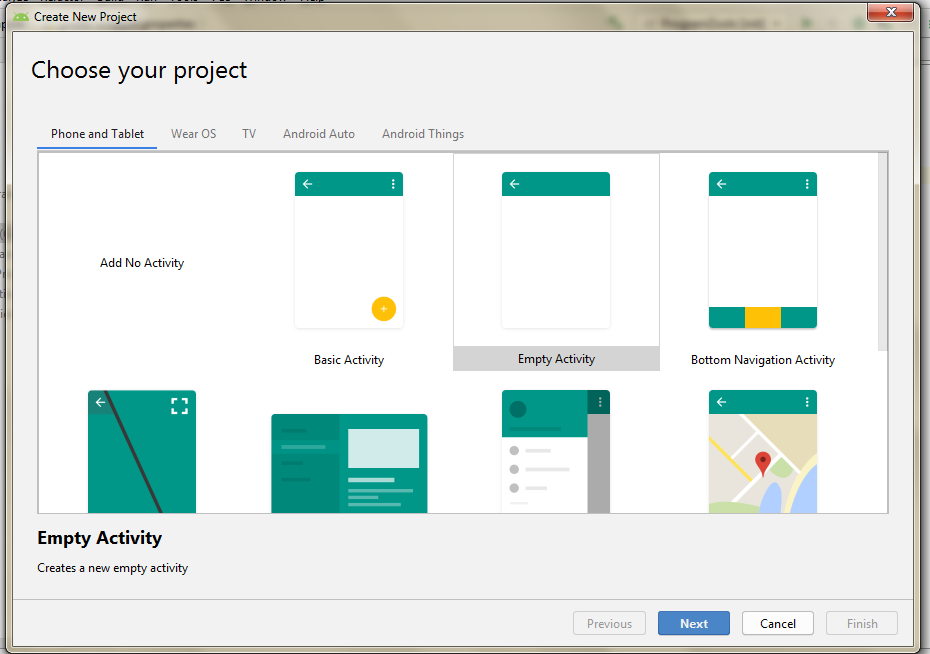
Task: Select the Google Maps Activity thumbnail
Action: tap(763, 451)
